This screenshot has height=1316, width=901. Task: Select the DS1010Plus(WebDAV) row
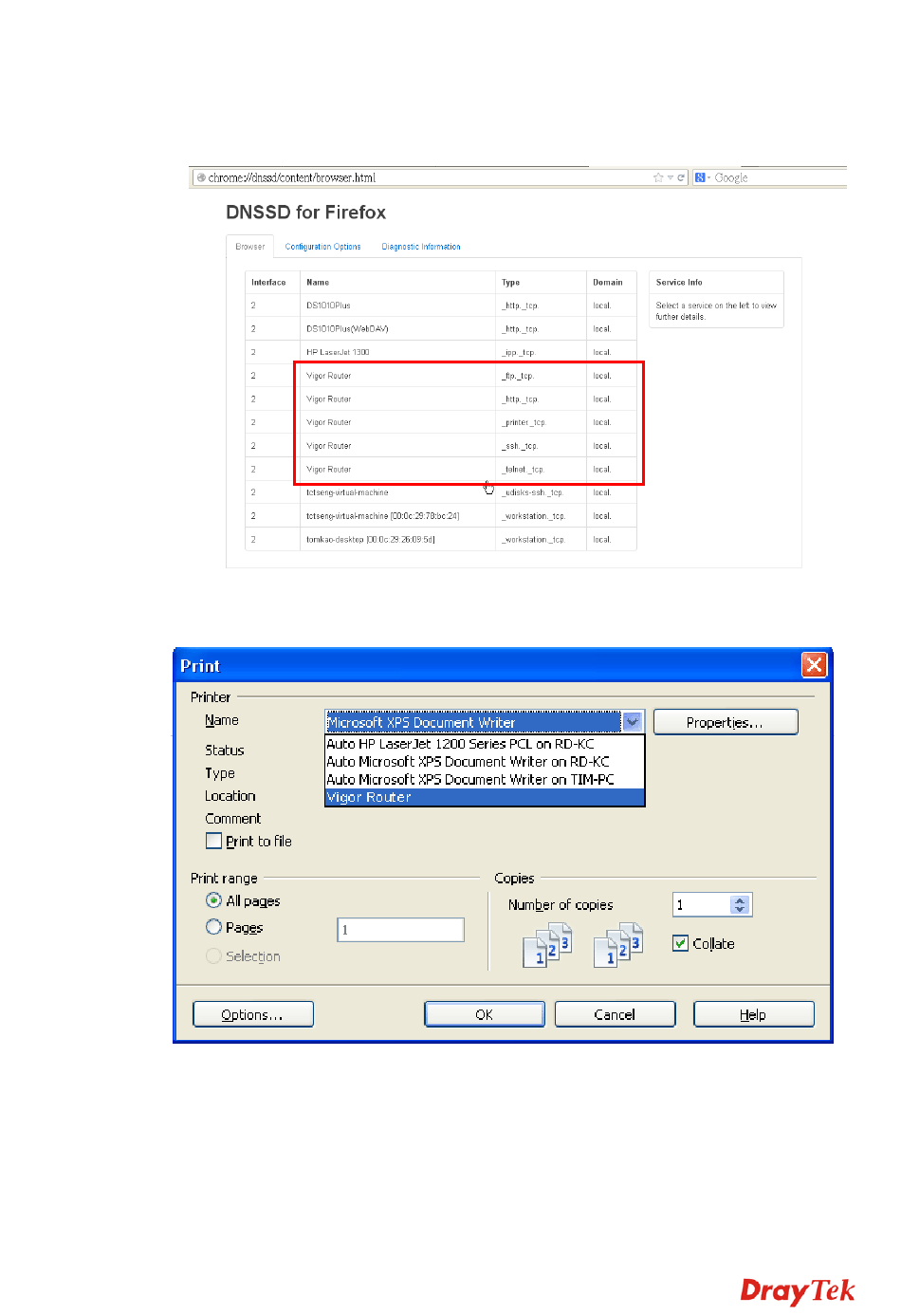pos(441,329)
